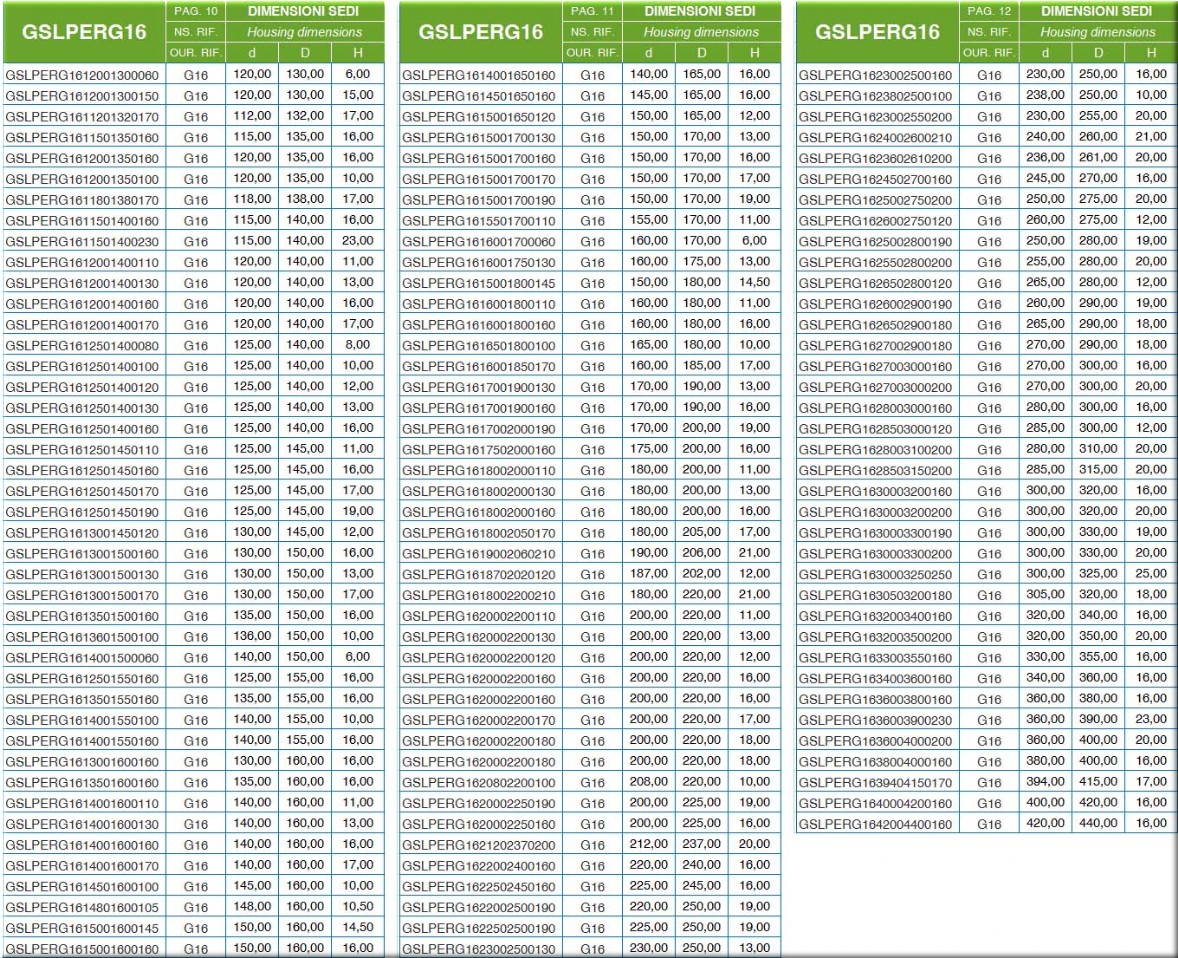1178x958 pixels.
Task: Click product code GSLPERG1612501450190
Action: coord(83,512)
